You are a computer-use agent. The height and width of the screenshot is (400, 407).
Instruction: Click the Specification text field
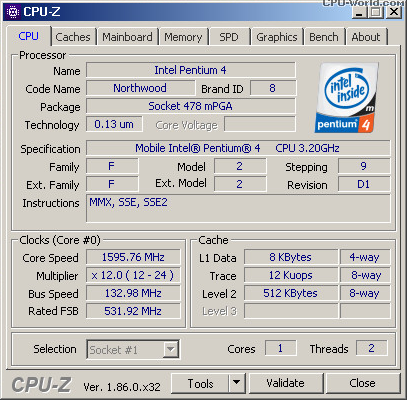[x=238, y=148]
